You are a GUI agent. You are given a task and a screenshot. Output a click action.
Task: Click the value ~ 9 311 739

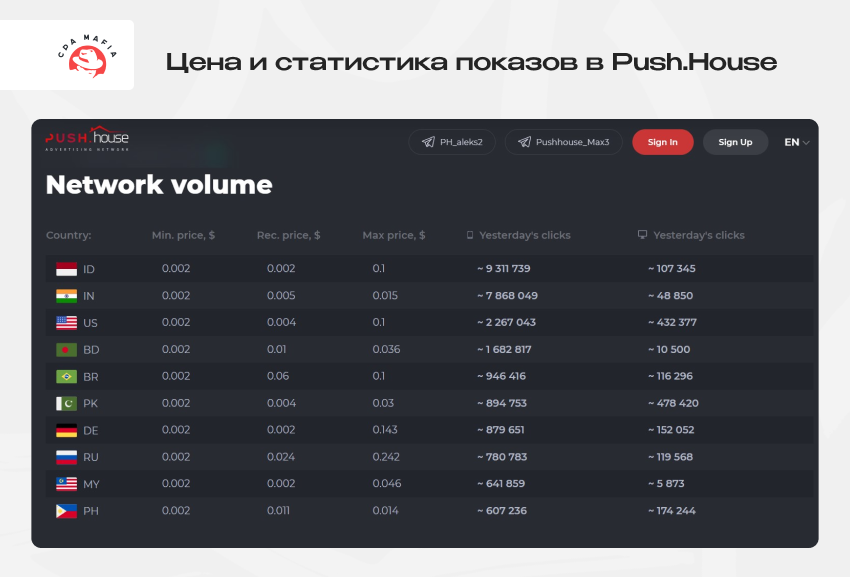[x=504, y=268]
